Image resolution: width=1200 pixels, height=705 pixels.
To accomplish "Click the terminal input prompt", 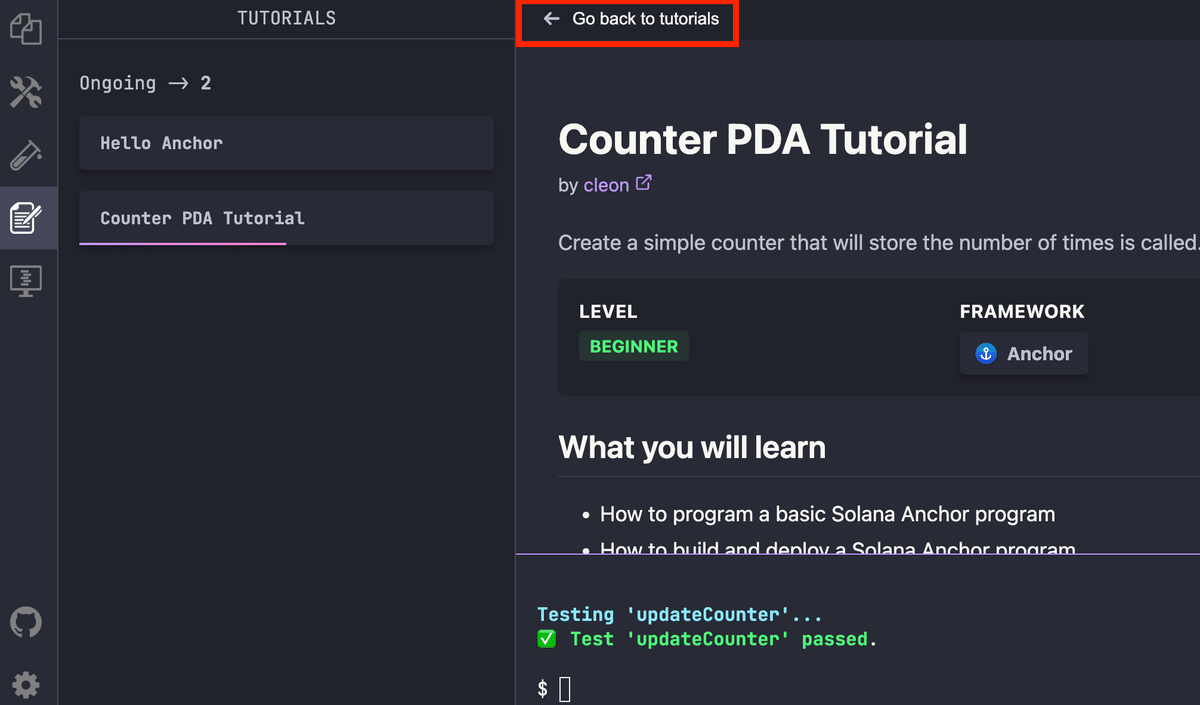I will point(564,688).
